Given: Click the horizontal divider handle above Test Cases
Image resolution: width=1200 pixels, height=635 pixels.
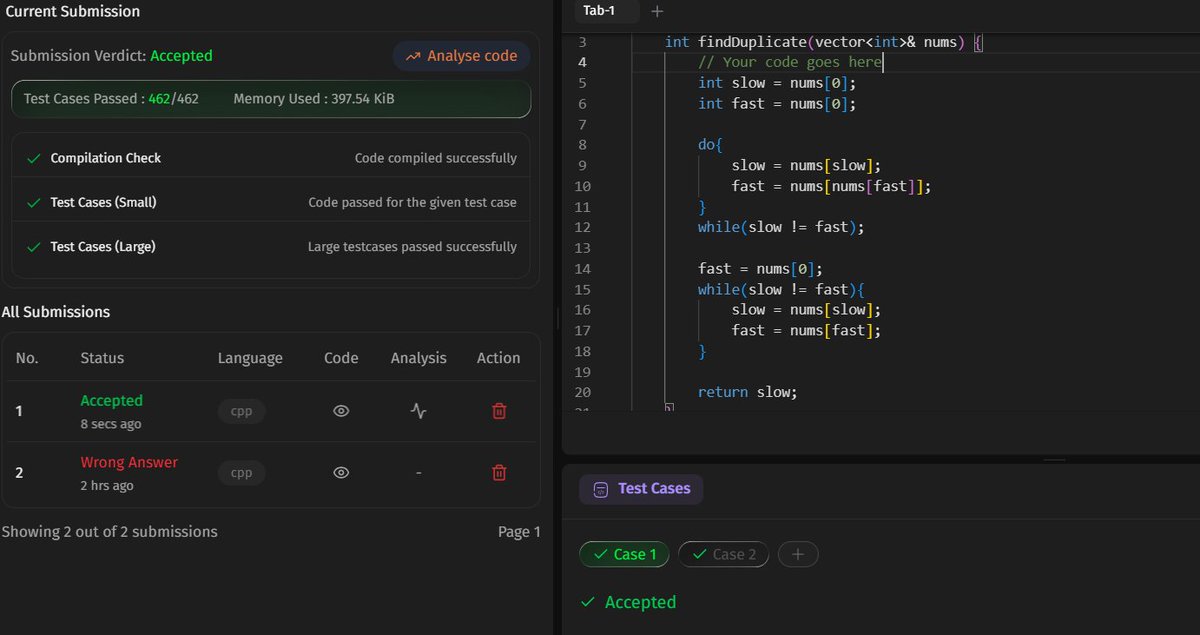Looking at the screenshot, I should click(x=1054, y=460).
